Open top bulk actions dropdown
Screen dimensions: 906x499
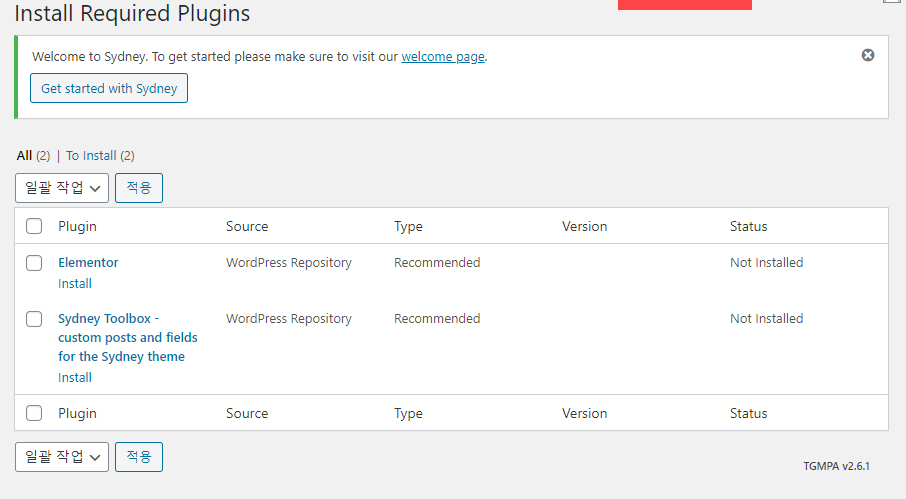(62, 188)
